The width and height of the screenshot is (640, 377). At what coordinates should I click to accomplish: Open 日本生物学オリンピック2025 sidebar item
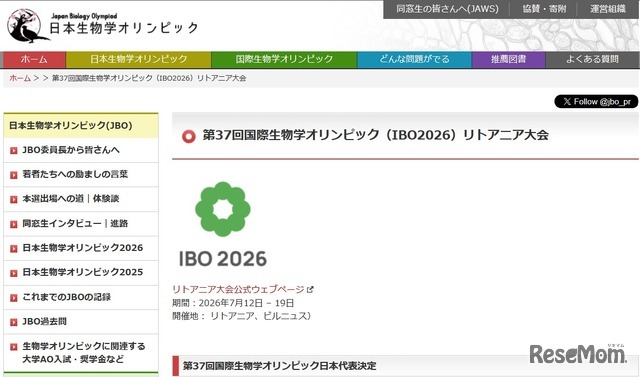(81, 273)
